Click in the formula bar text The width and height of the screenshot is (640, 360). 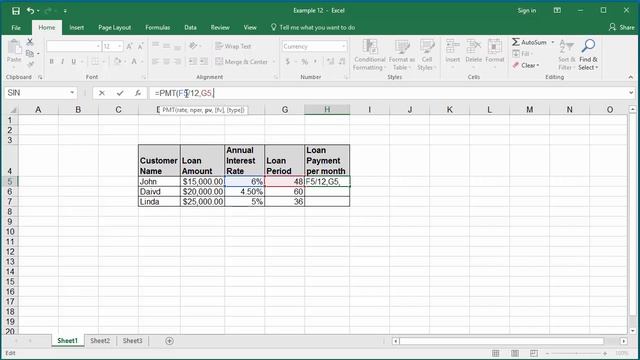coord(388,93)
